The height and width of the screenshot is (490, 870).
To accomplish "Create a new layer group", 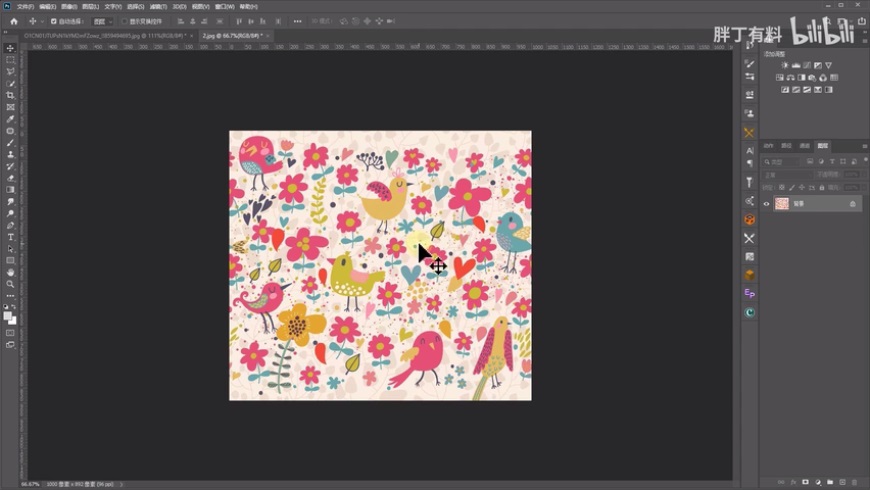I will pyautogui.click(x=830, y=482).
